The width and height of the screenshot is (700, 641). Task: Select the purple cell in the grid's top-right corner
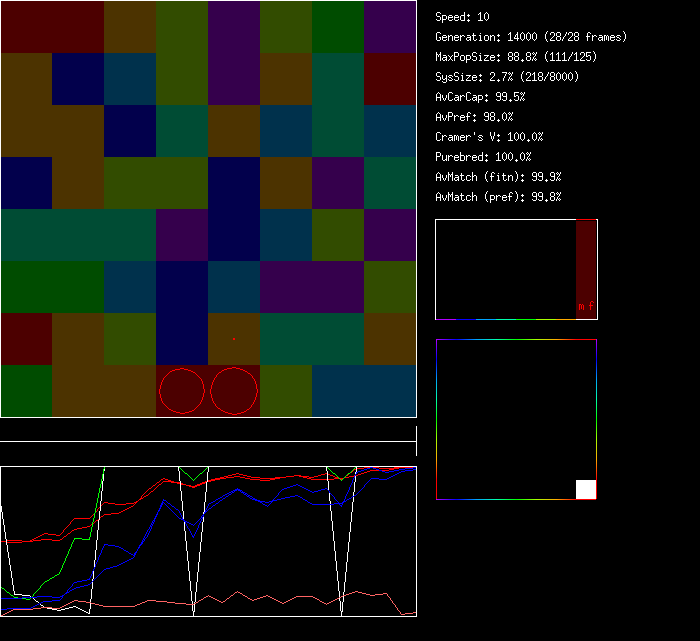coord(390,27)
